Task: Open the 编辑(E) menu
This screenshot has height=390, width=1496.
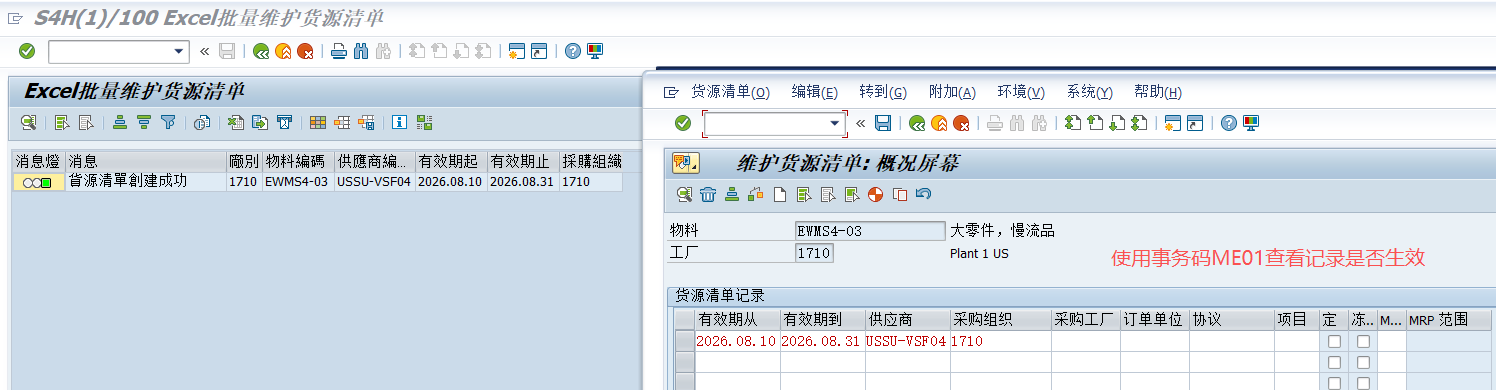Action: pyautogui.click(x=815, y=92)
